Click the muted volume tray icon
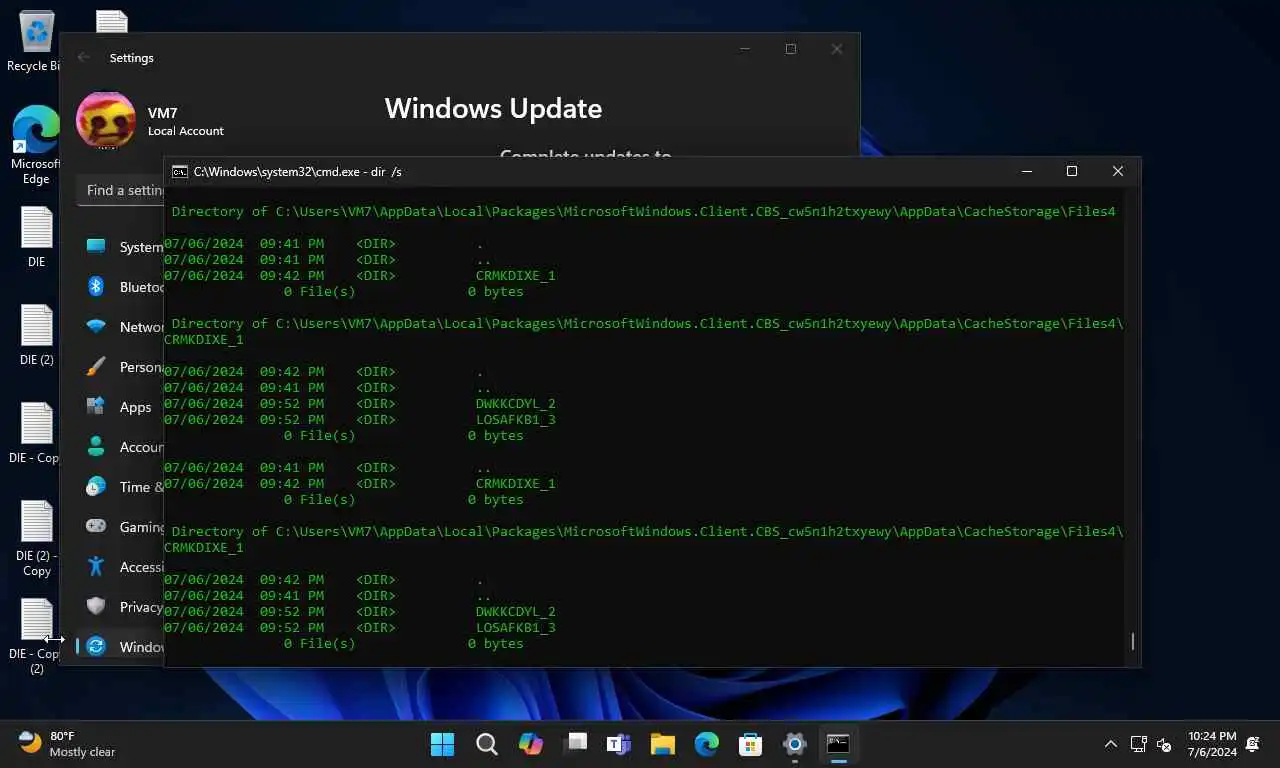 (x=1164, y=744)
